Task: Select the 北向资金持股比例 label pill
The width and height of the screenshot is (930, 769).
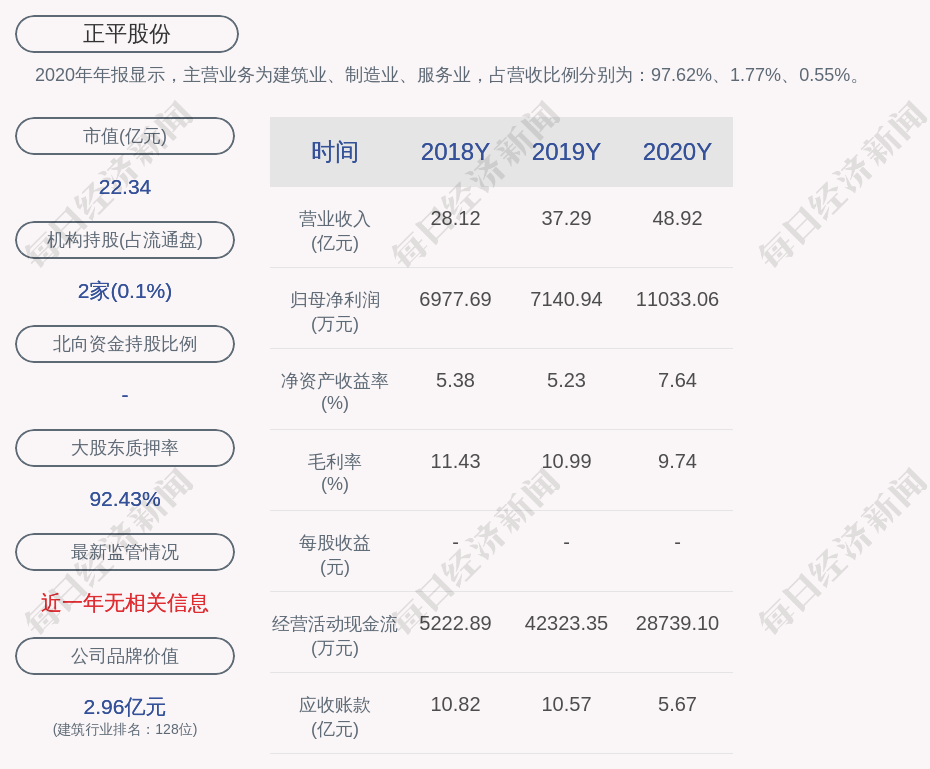Action: tap(125, 344)
